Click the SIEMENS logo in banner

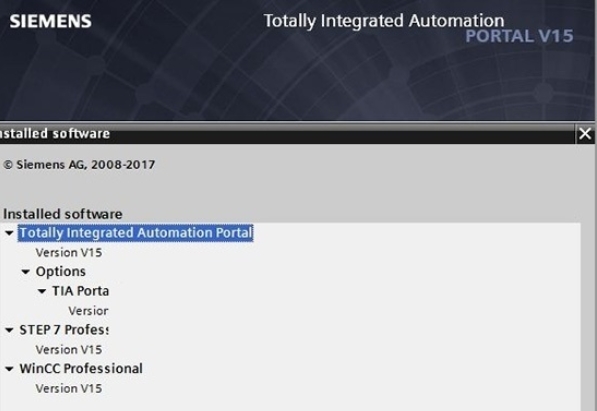point(51,21)
